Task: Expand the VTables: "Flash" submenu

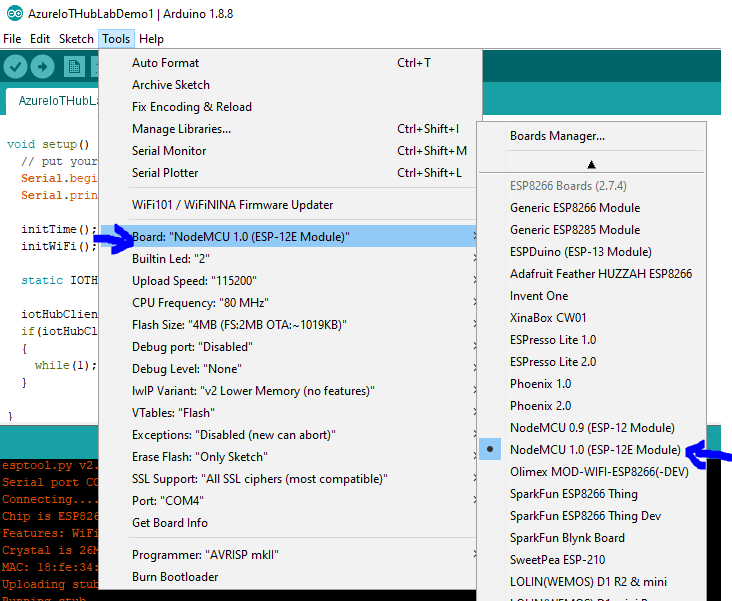Action: tap(290, 412)
